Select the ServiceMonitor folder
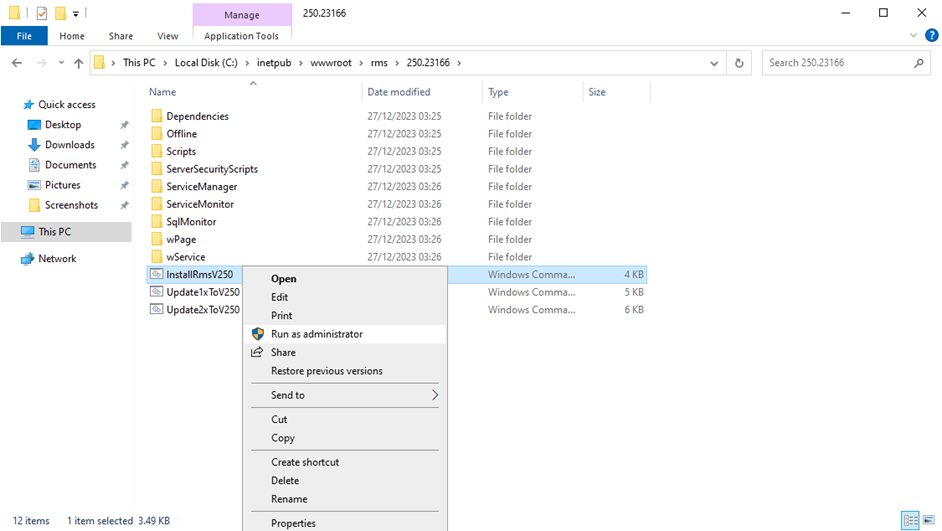This screenshot has width=942, height=531. 199,204
